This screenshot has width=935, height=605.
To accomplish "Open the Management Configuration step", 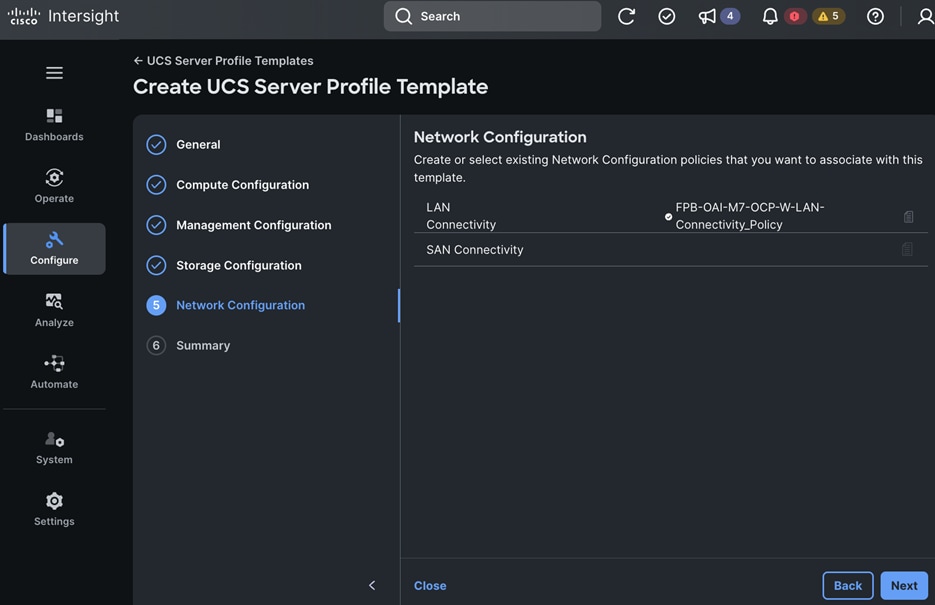I will pyautogui.click(x=253, y=225).
